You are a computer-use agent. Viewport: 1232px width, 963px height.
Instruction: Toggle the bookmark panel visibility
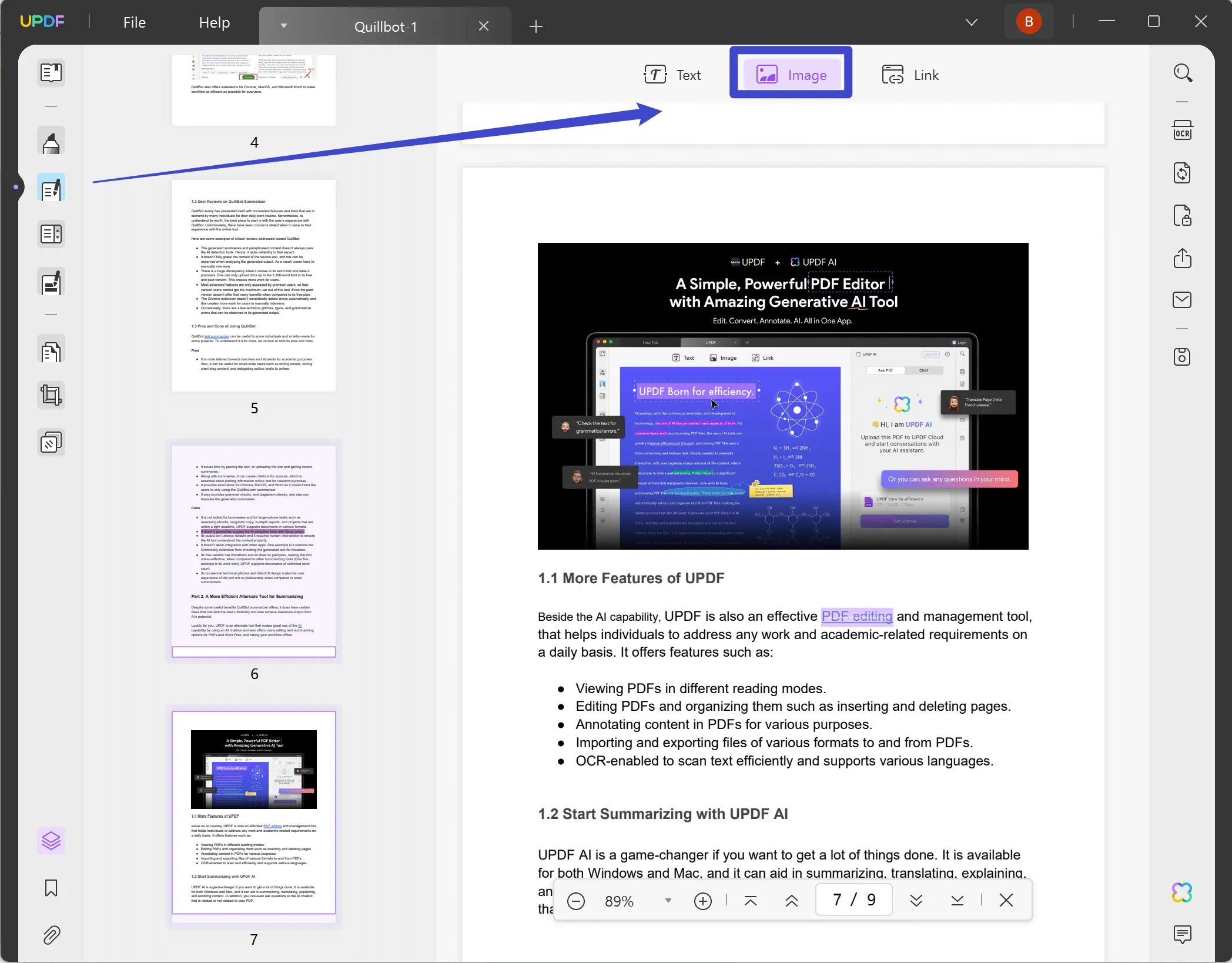click(50, 887)
